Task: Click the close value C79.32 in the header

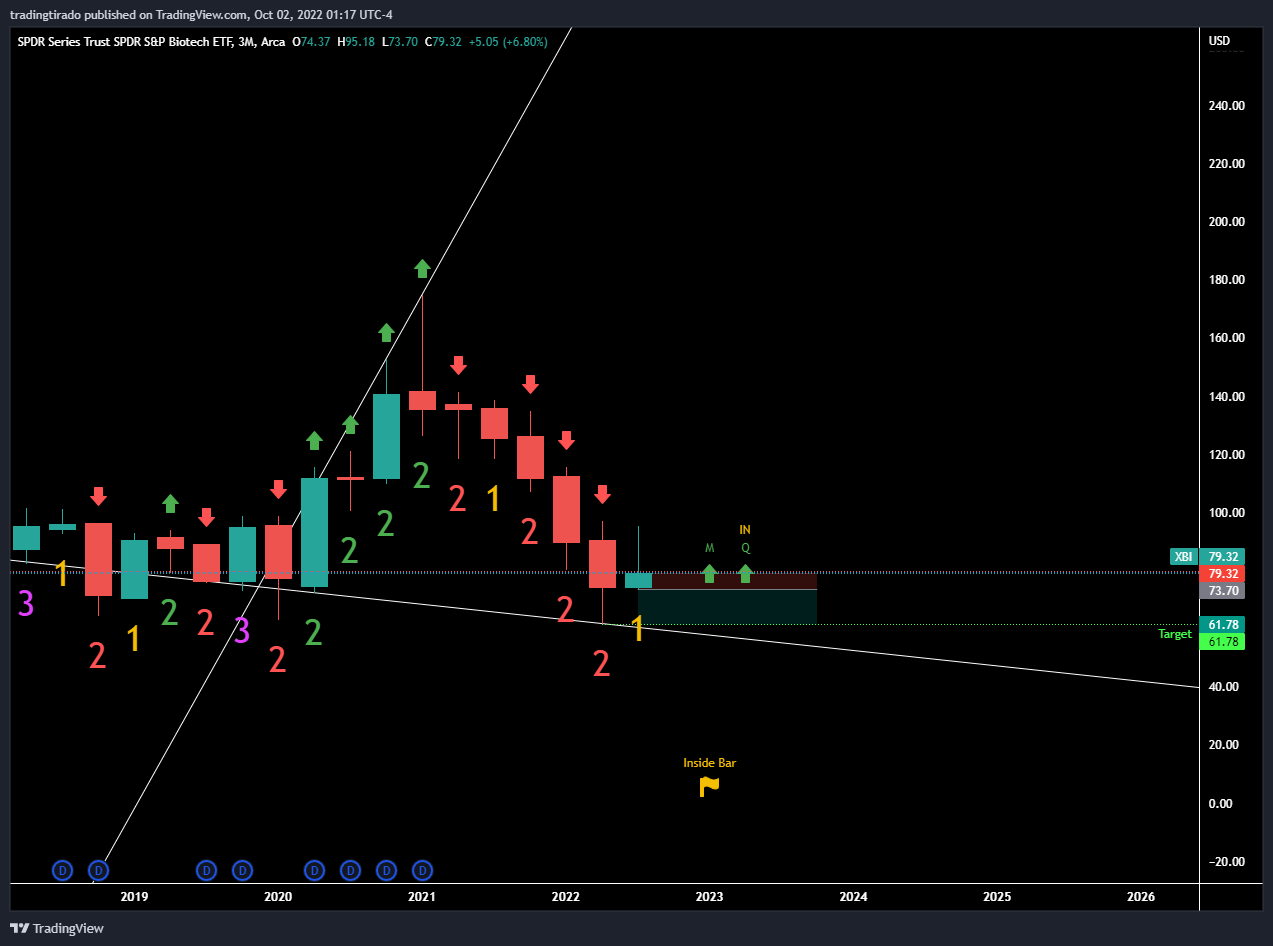Action: point(443,41)
